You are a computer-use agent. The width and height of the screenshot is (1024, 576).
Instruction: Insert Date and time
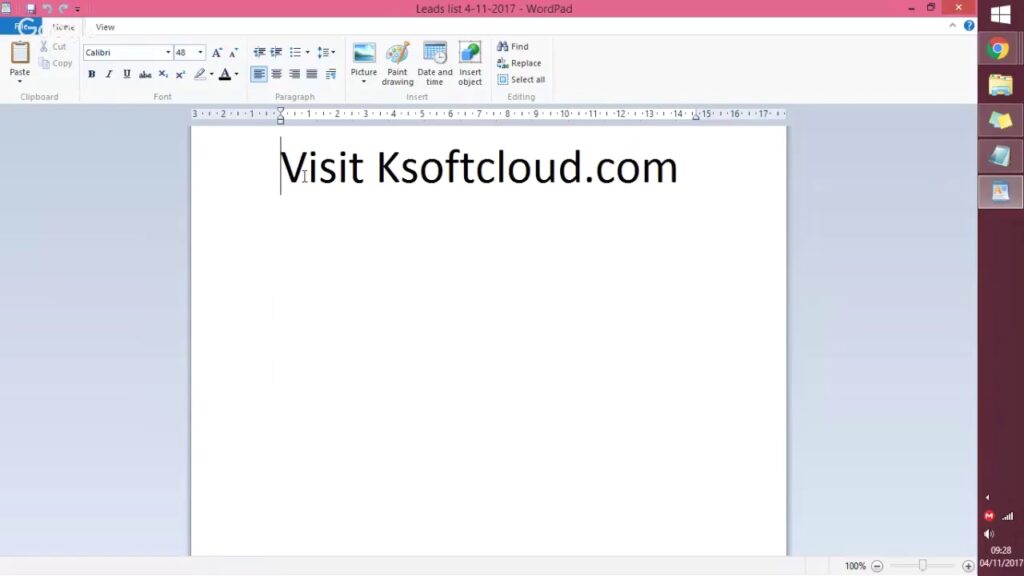435,63
